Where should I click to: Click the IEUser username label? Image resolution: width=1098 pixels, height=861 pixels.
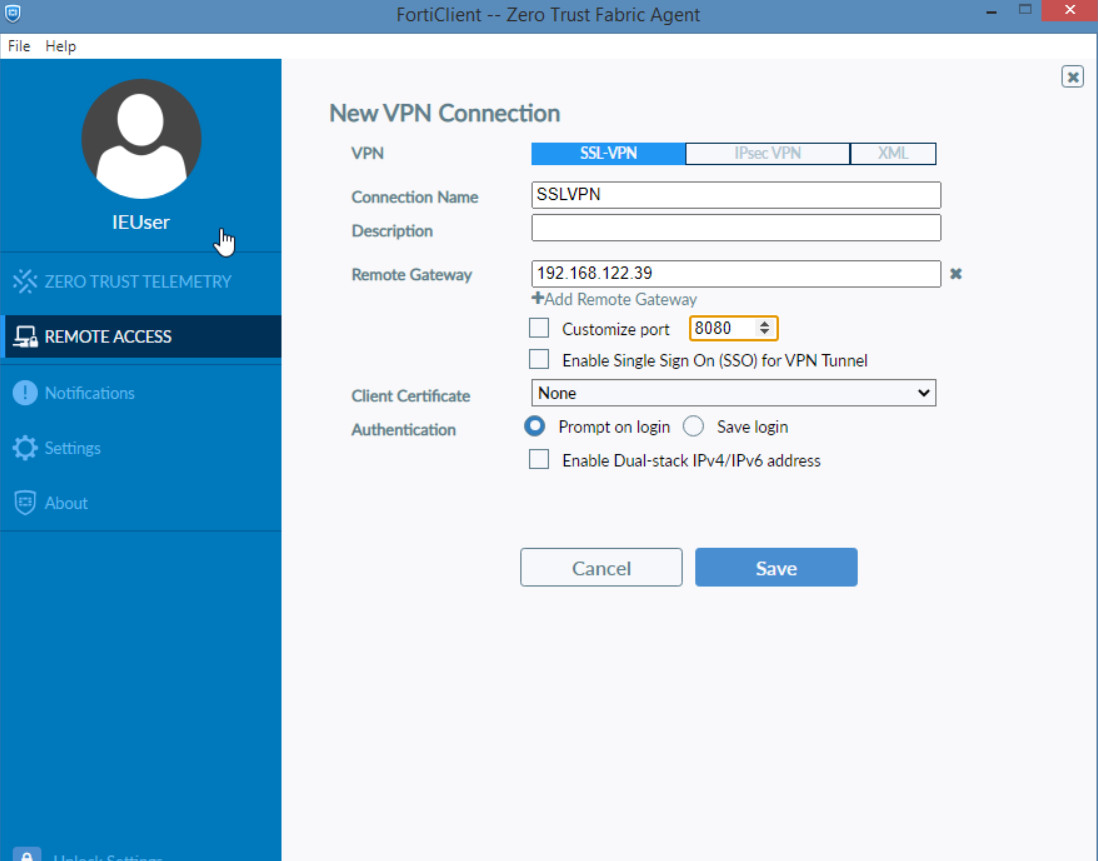point(141,222)
